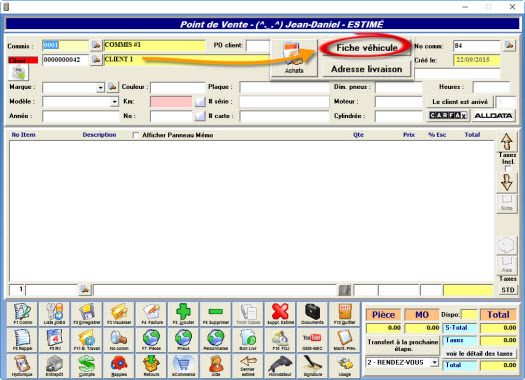This screenshot has height=380, width=525.
Task: Open the Personnalisé globe icon
Action: point(216,340)
